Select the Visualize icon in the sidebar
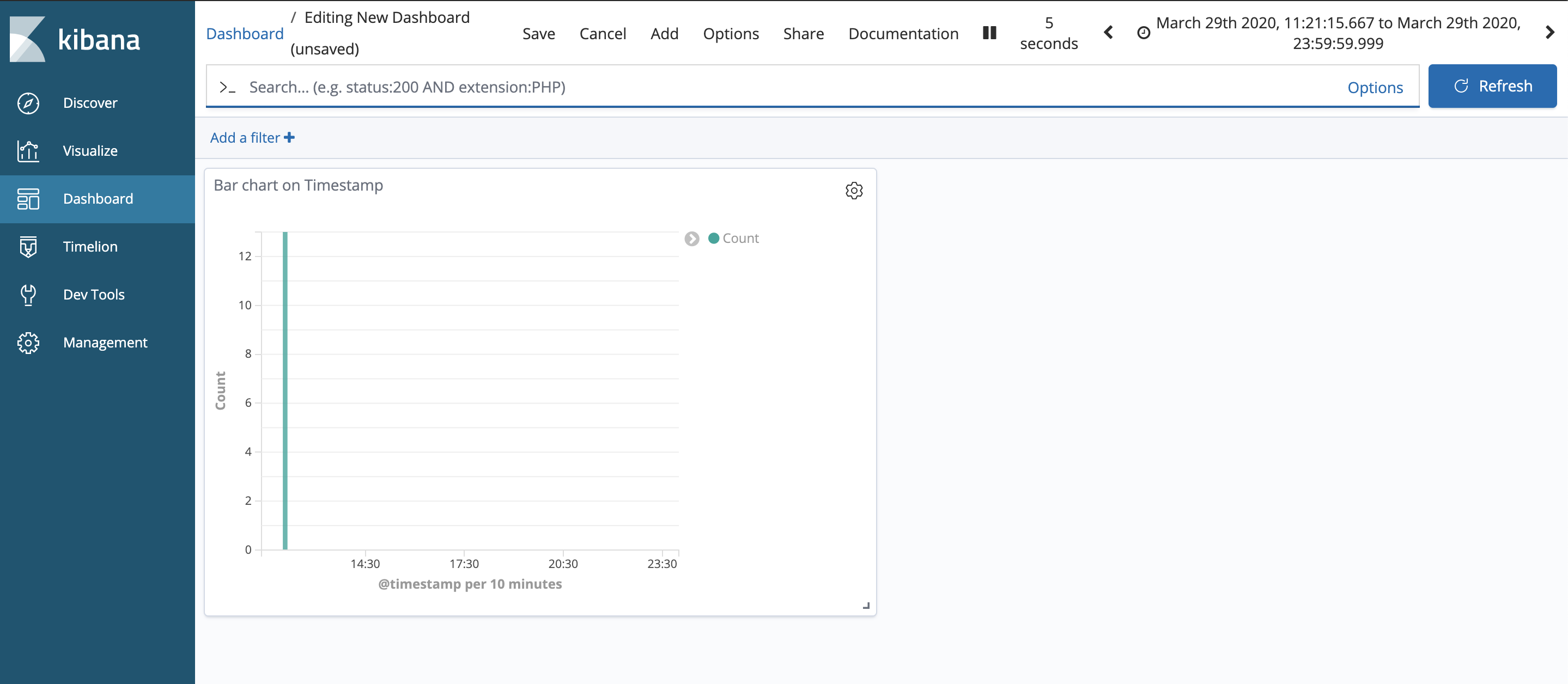The image size is (1568, 684). pyautogui.click(x=28, y=150)
